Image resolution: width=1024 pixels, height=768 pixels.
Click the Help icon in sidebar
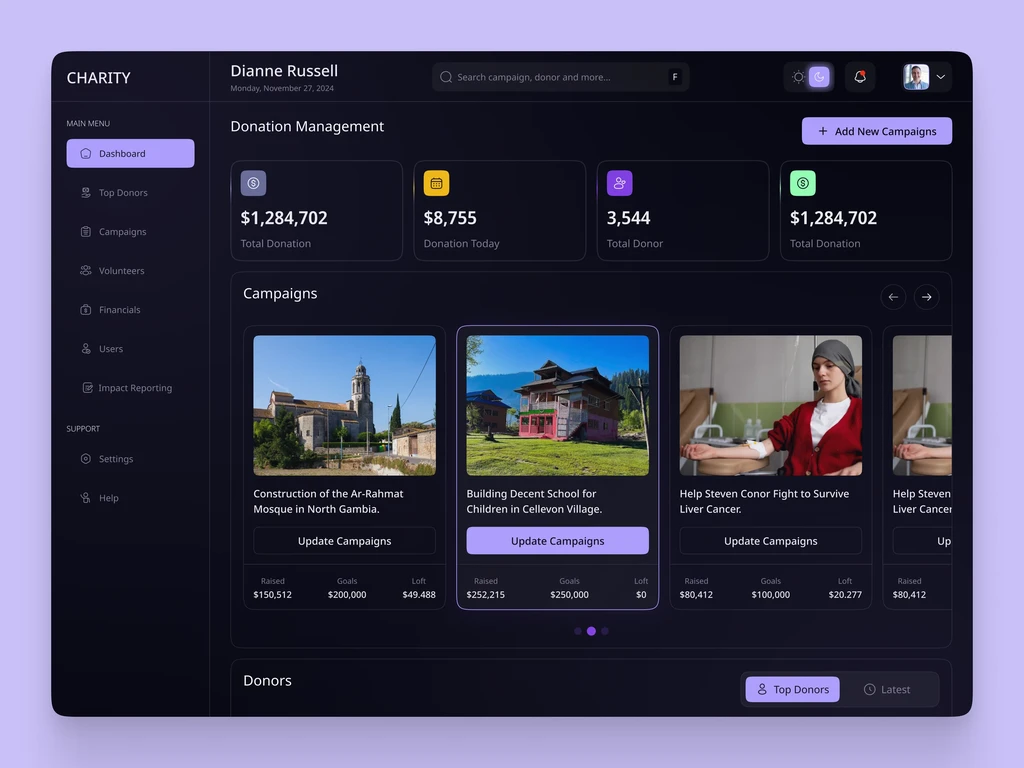pyautogui.click(x=86, y=498)
